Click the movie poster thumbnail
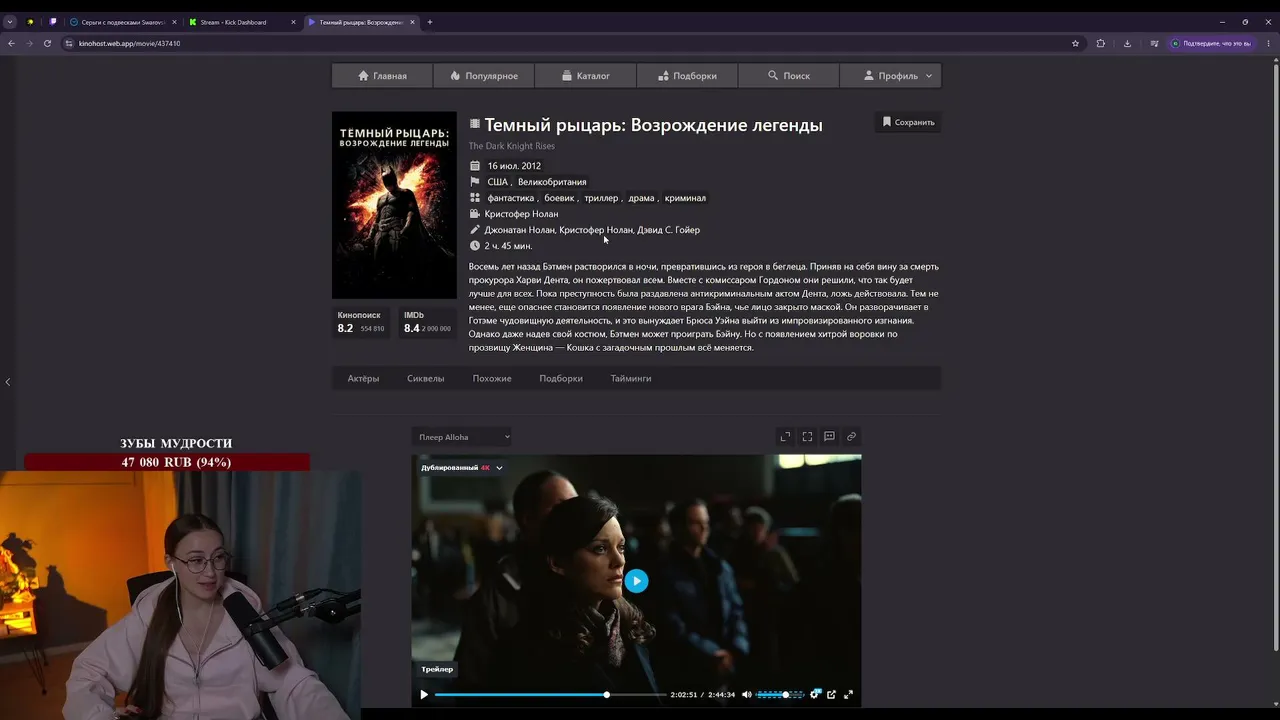 point(394,205)
